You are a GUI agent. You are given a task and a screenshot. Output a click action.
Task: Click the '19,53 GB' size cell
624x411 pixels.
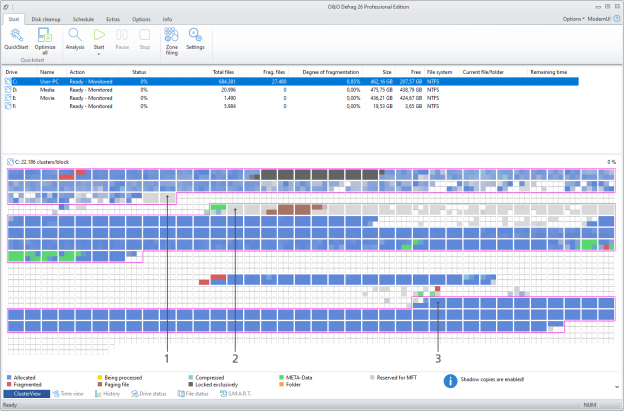point(383,106)
